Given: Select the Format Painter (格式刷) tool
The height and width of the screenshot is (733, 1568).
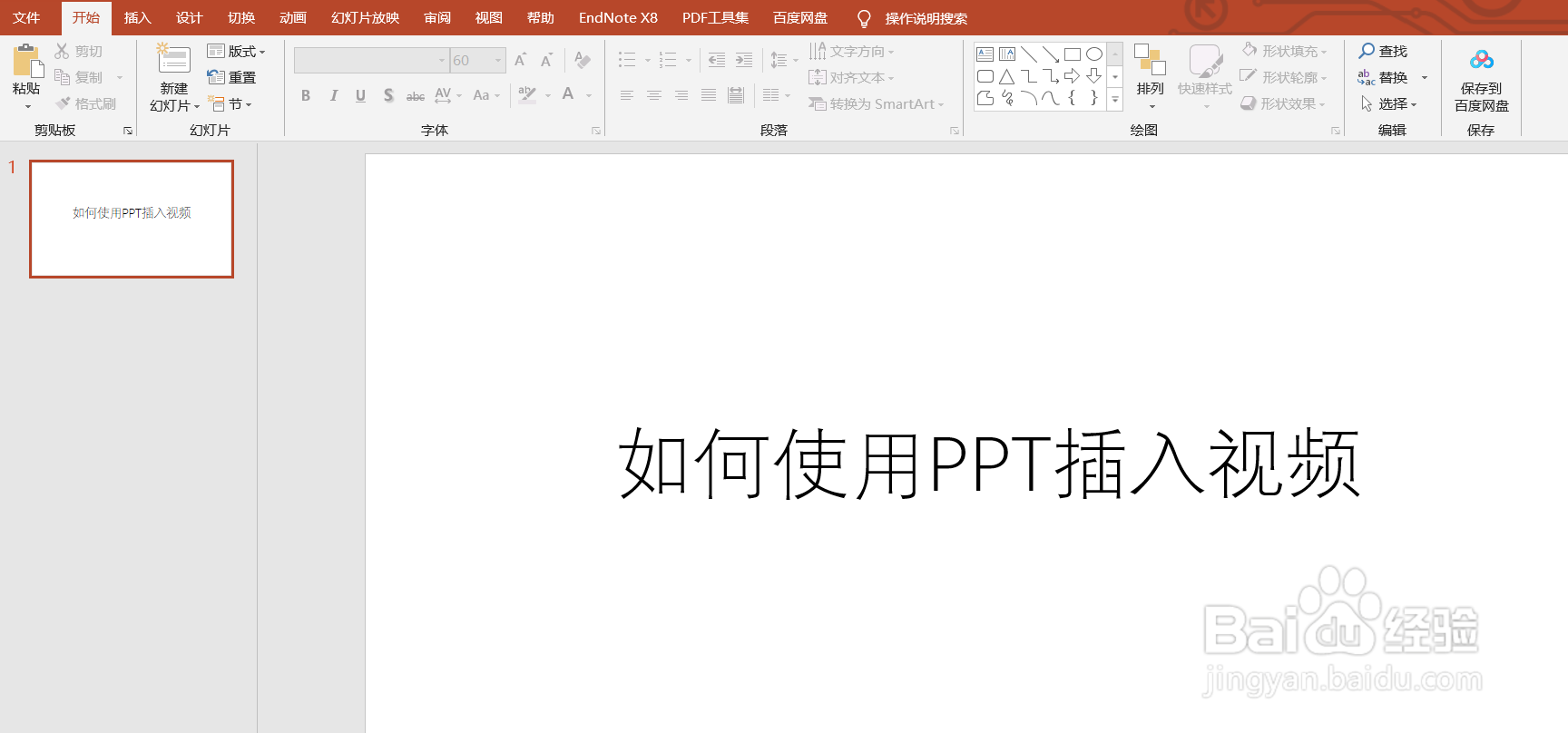Looking at the screenshot, I should 85,103.
